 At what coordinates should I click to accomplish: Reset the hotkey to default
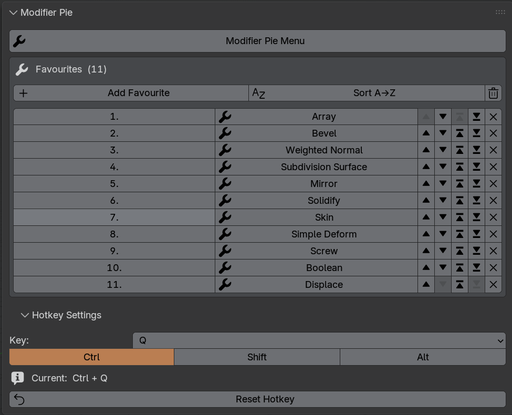[257, 399]
